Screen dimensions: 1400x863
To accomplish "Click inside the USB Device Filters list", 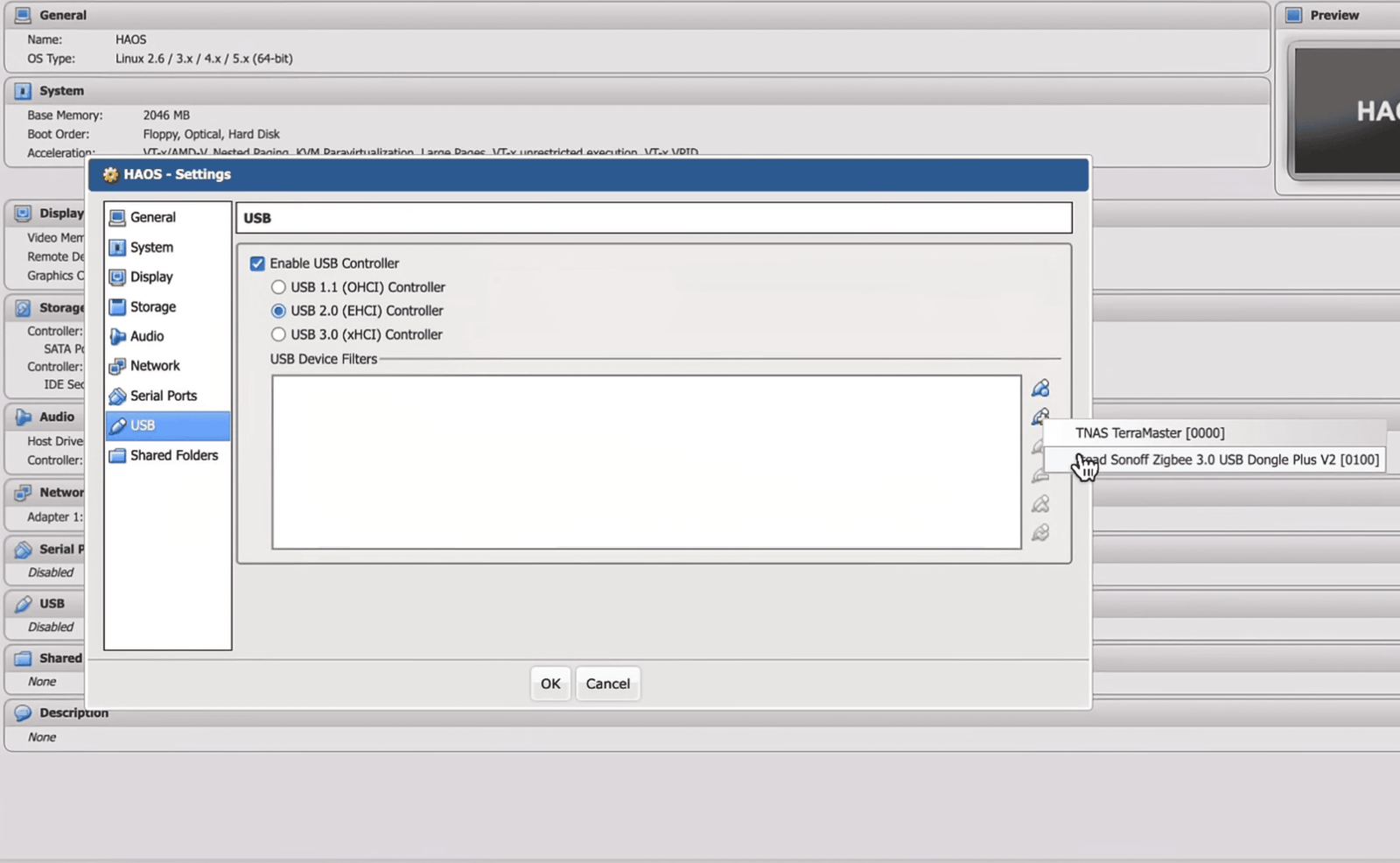I will click(647, 462).
